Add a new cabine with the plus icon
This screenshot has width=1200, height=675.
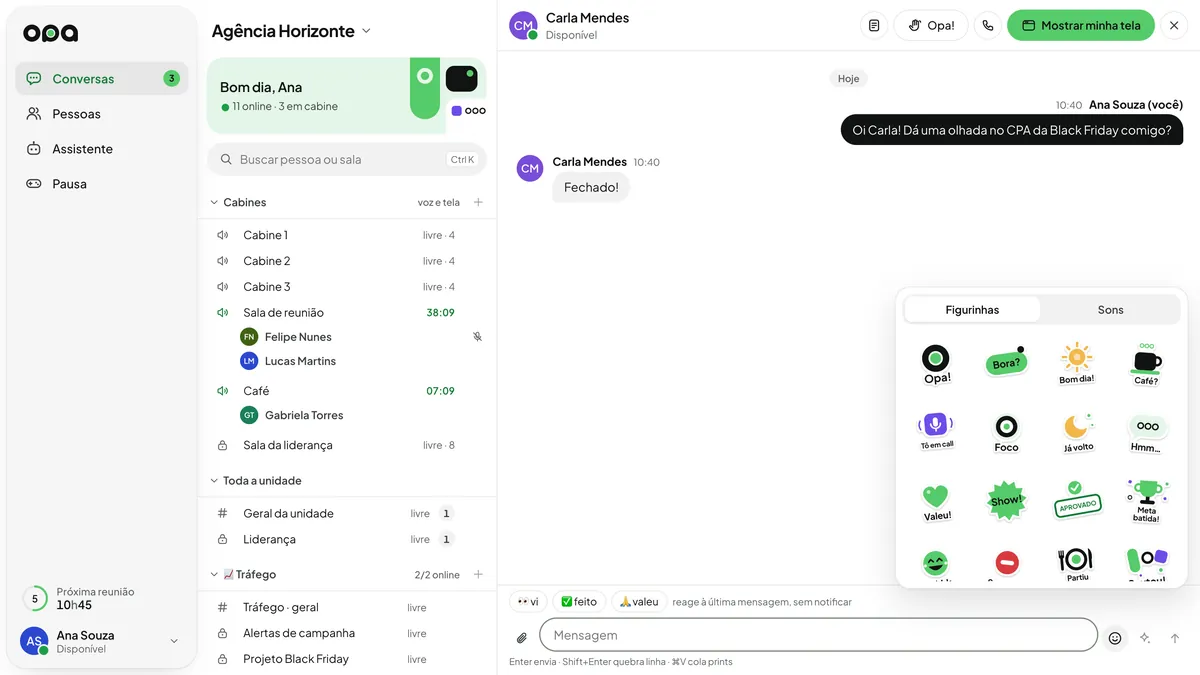[478, 202]
